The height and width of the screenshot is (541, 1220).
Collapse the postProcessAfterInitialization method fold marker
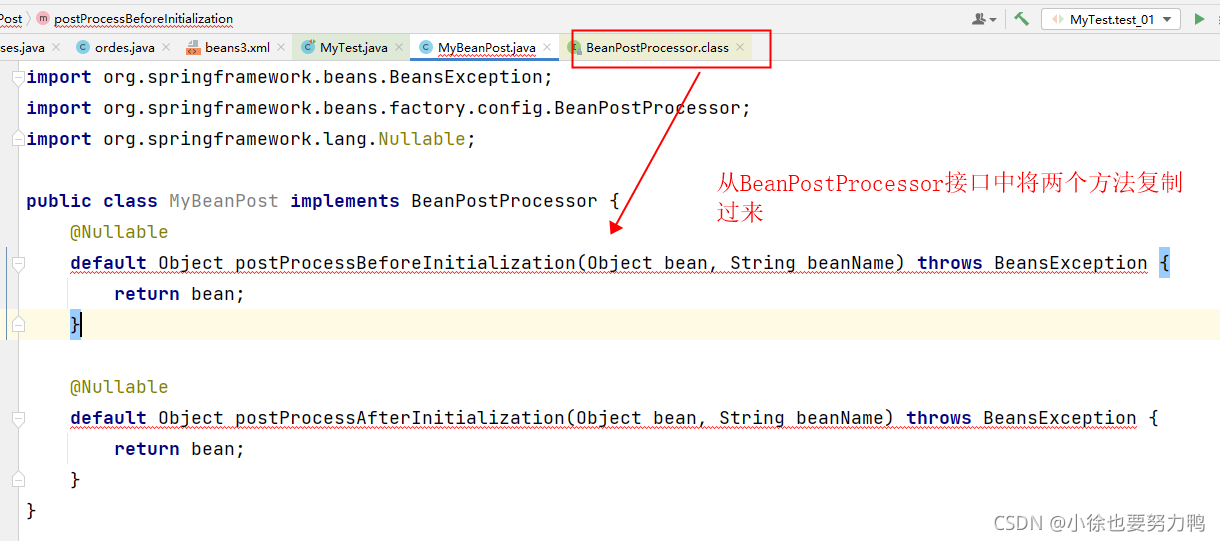[x=17, y=418]
